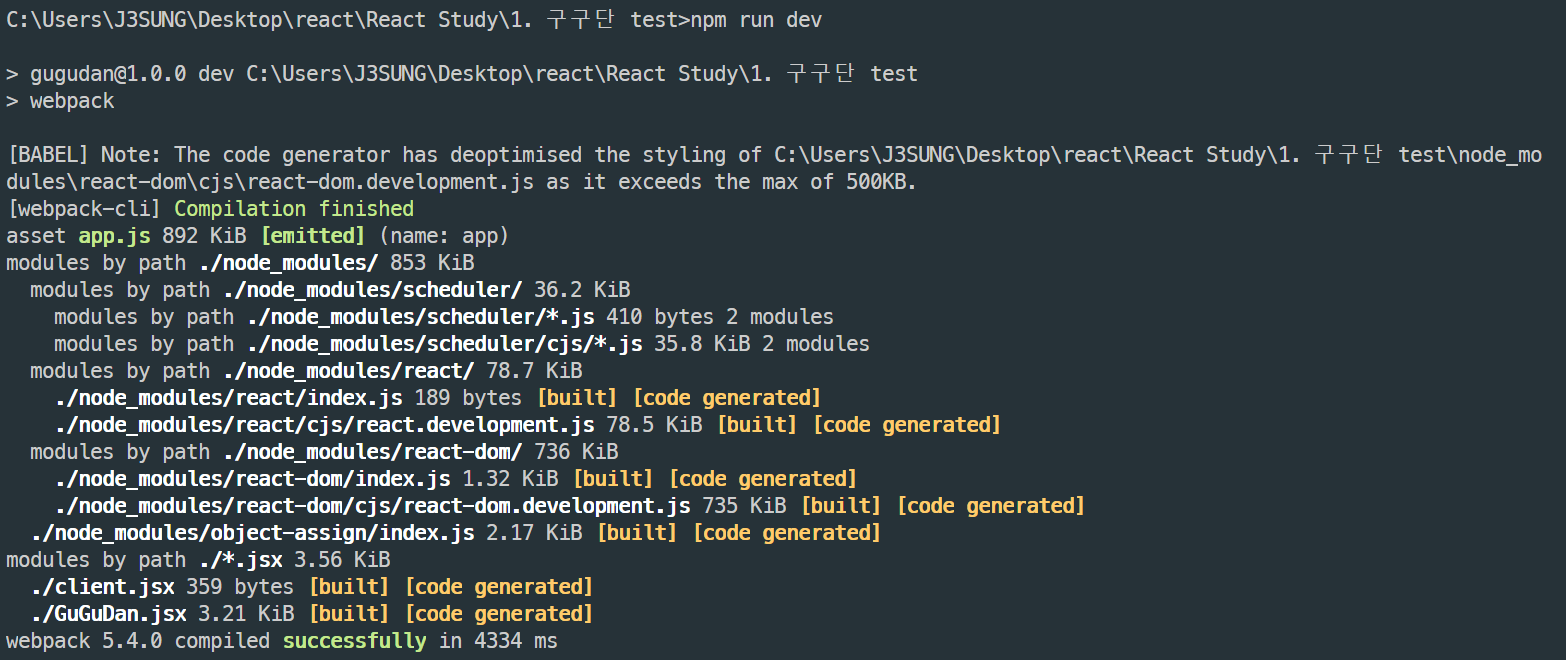Select the green 'Compilation finished' text
Screen dimensions: 1566x660
tap(294, 209)
